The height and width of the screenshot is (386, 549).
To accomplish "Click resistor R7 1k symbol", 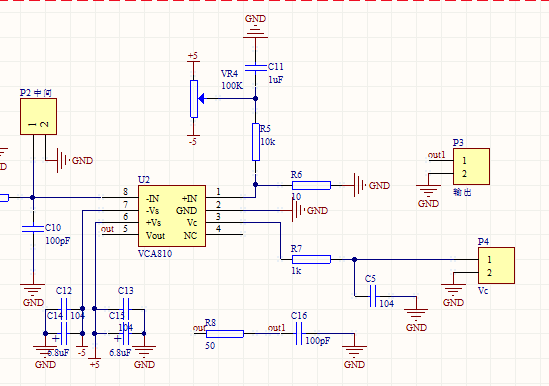I will [x=311, y=260].
